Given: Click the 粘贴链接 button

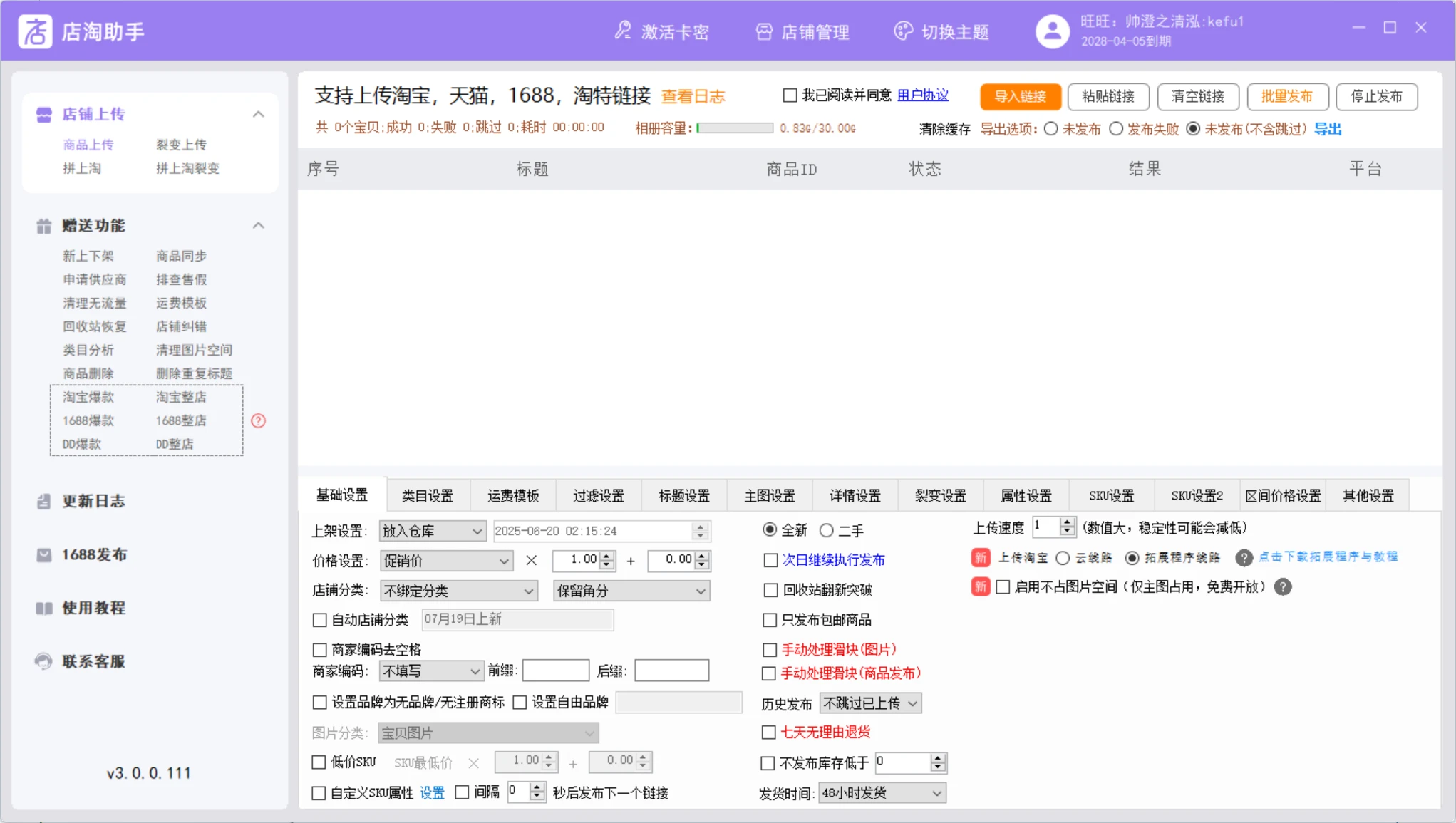Looking at the screenshot, I should click(1108, 96).
